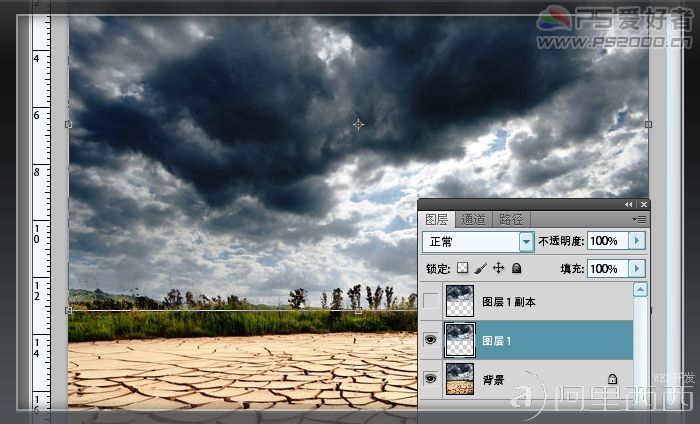Click the lock image pixels brush icon
Screen dimensions: 700x424
point(480,268)
